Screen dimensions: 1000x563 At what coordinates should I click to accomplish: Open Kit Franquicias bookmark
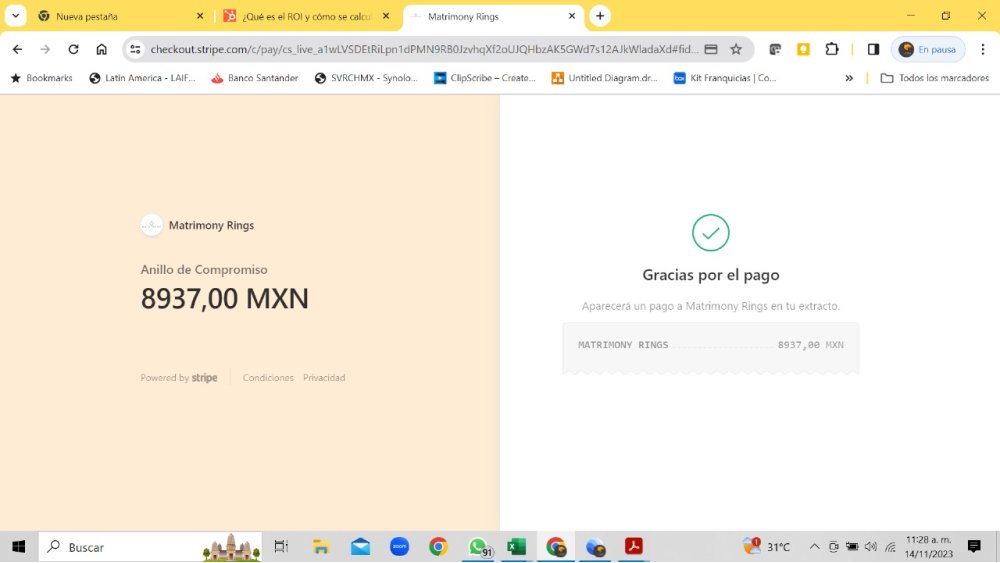(x=724, y=78)
